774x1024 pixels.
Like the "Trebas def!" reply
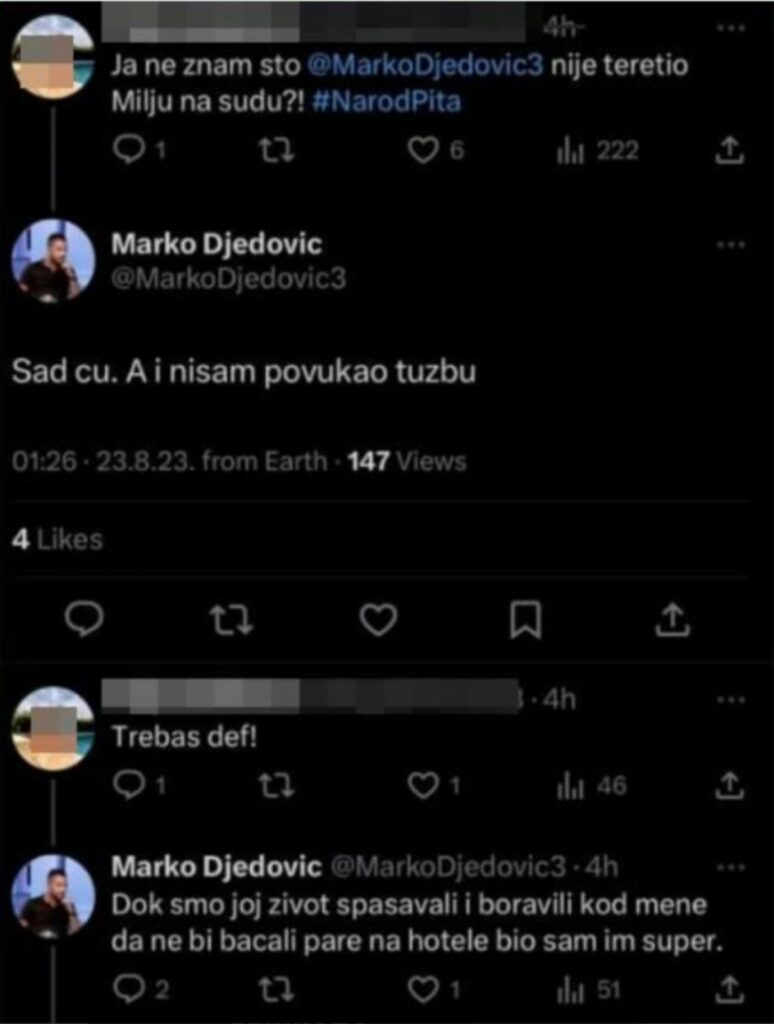pyautogui.click(x=424, y=787)
